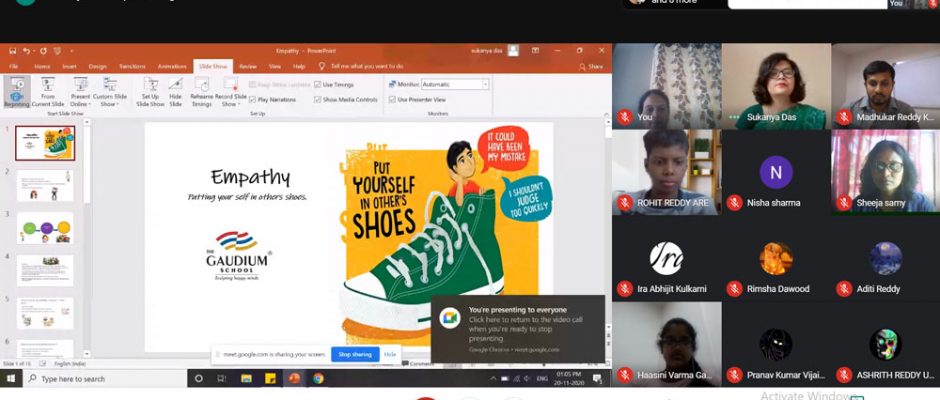Save the presentation from Quick Access toolbar
The height and width of the screenshot is (400, 940).
12,51
